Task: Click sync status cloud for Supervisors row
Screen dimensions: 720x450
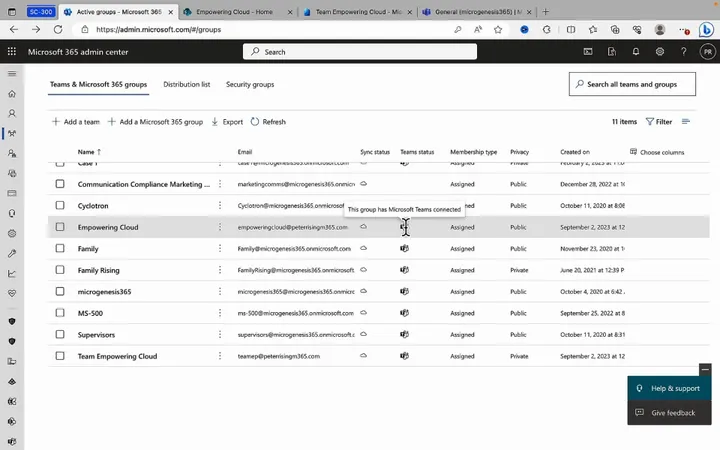Action: [x=363, y=334]
